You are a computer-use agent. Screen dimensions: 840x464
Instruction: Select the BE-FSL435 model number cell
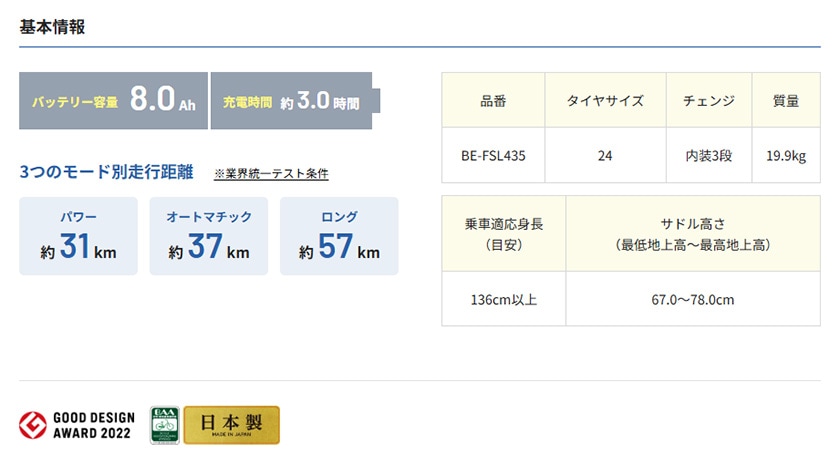[493, 155]
